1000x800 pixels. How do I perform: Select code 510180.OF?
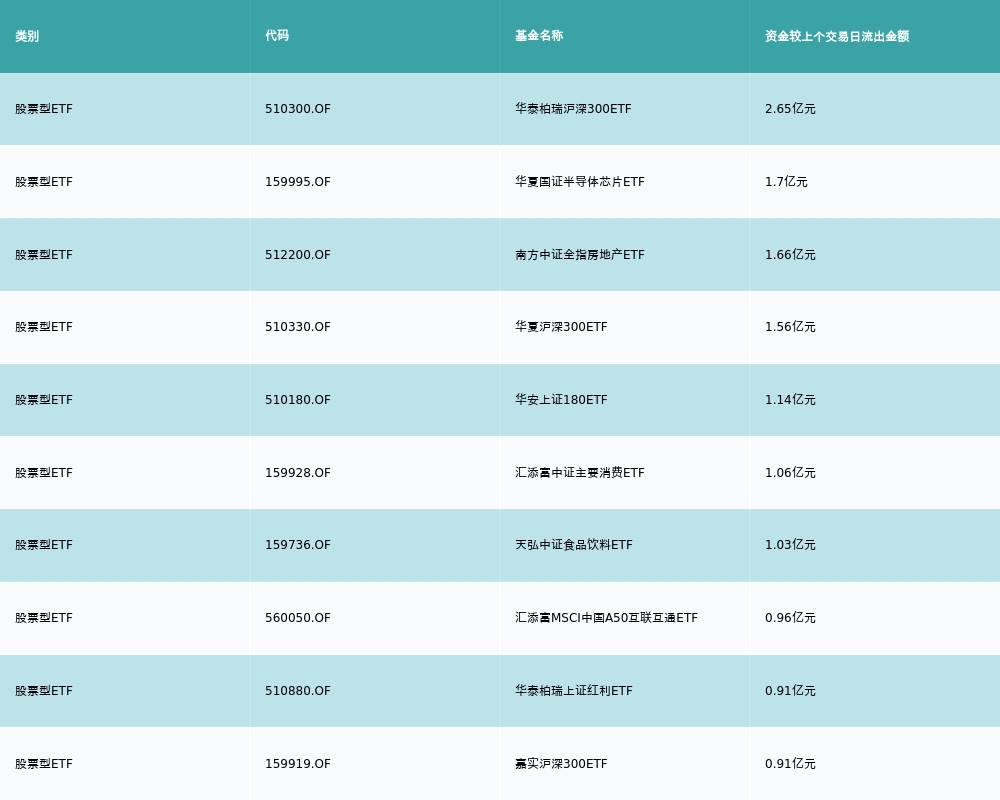click(x=298, y=400)
